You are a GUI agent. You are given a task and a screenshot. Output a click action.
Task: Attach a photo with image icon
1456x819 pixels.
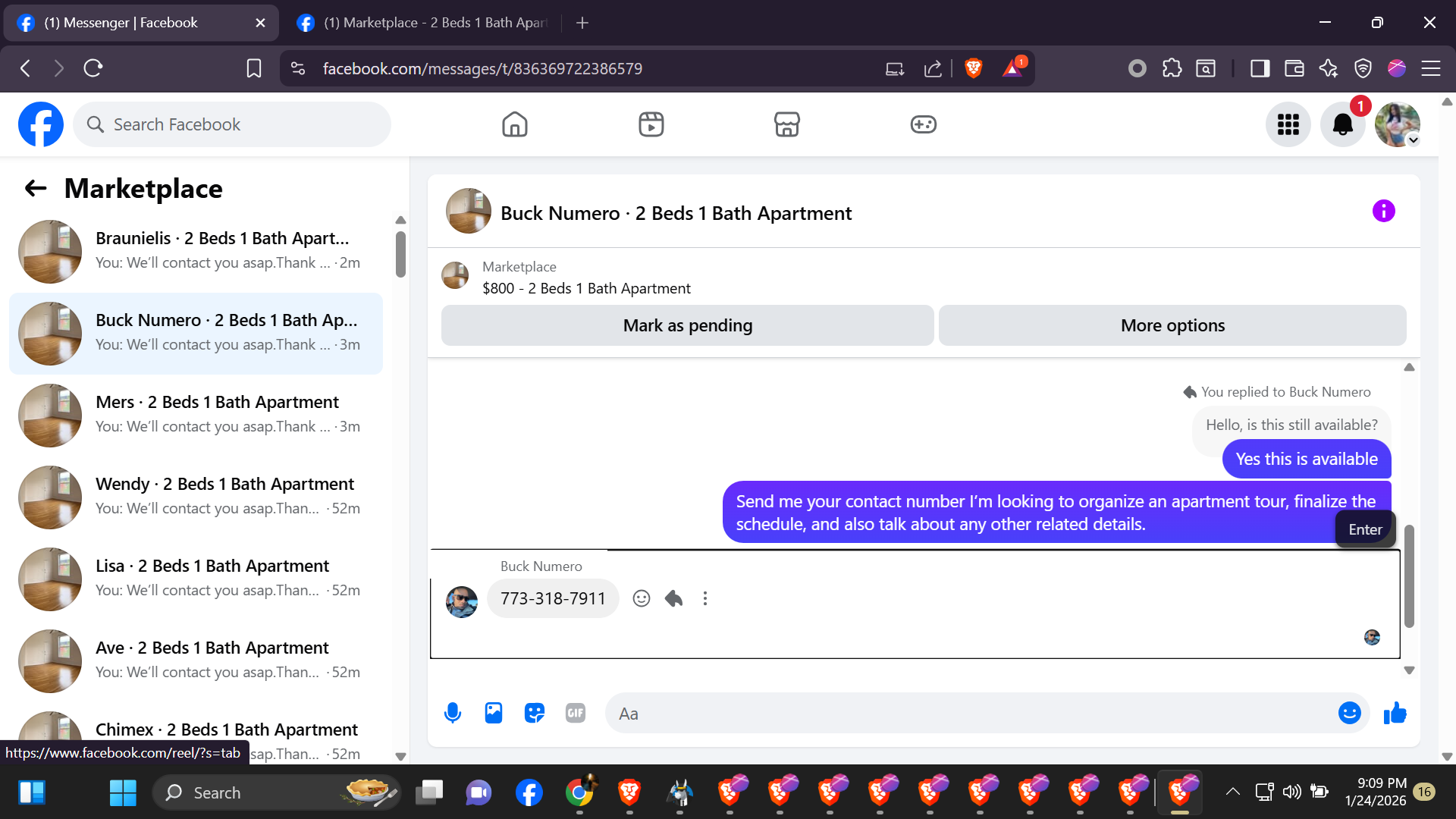pyautogui.click(x=494, y=713)
